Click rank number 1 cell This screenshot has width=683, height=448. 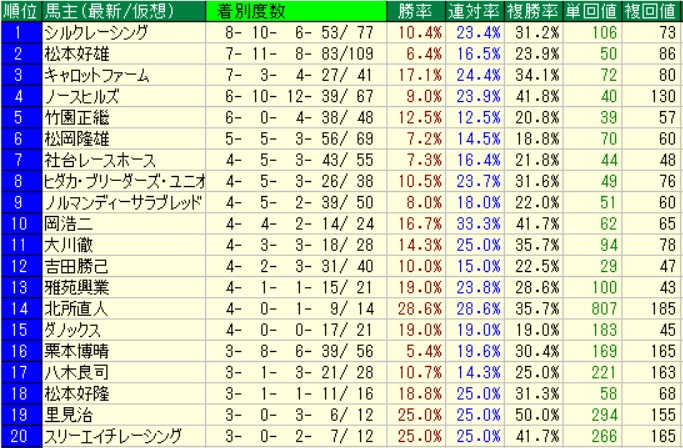(x=20, y=33)
